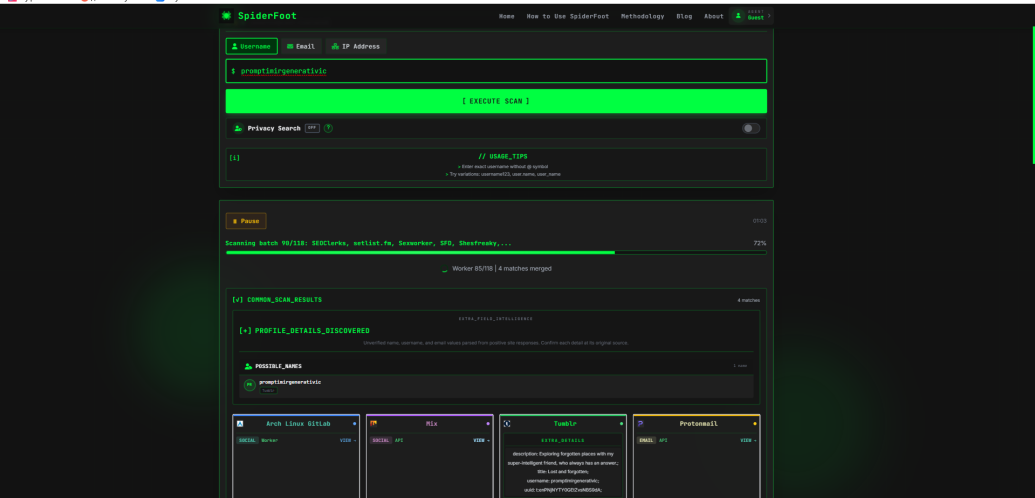Click the Protonmail site icon
1035x498 pixels.
point(640,424)
